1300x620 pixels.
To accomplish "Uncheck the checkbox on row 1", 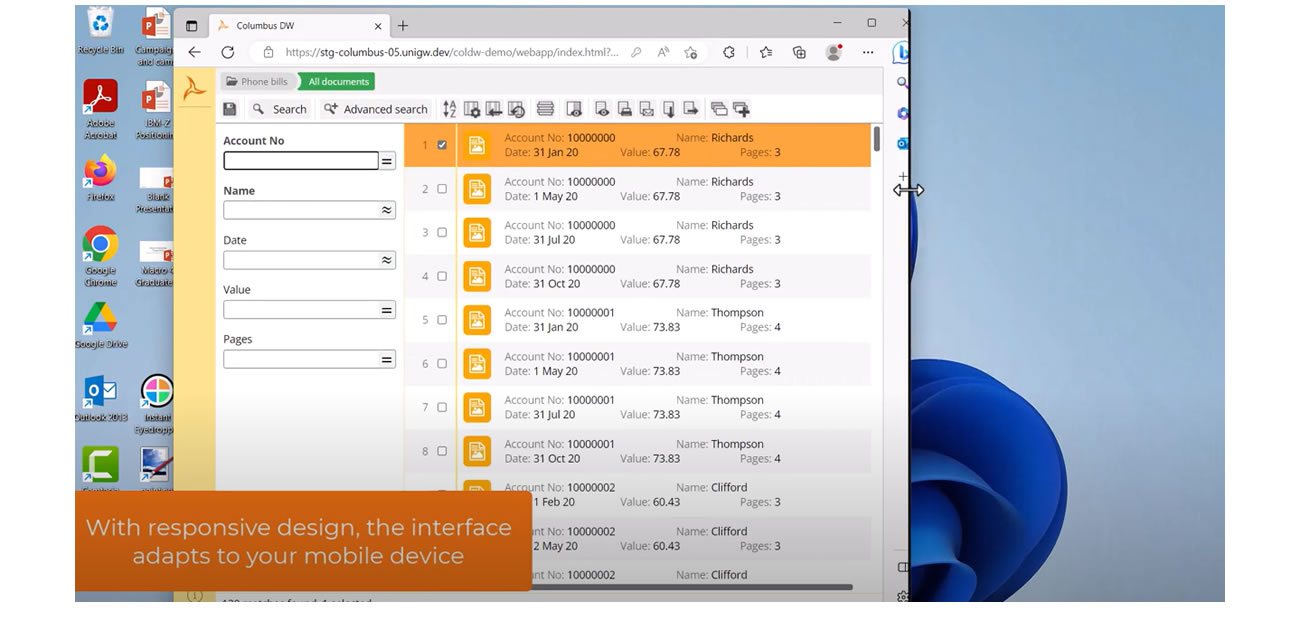I will [443, 143].
